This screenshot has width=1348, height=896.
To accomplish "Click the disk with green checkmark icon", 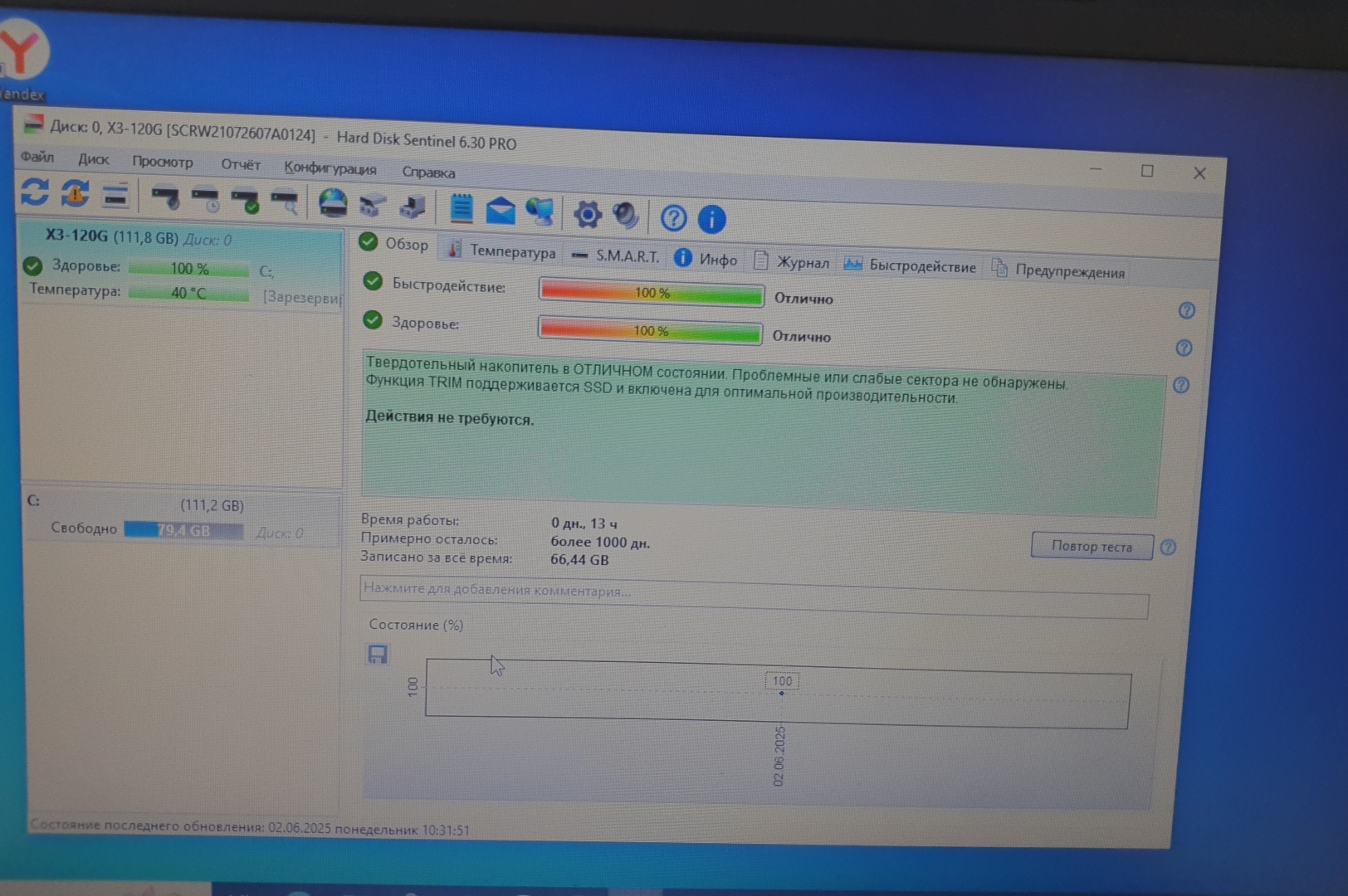I will click(x=246, y=200).
